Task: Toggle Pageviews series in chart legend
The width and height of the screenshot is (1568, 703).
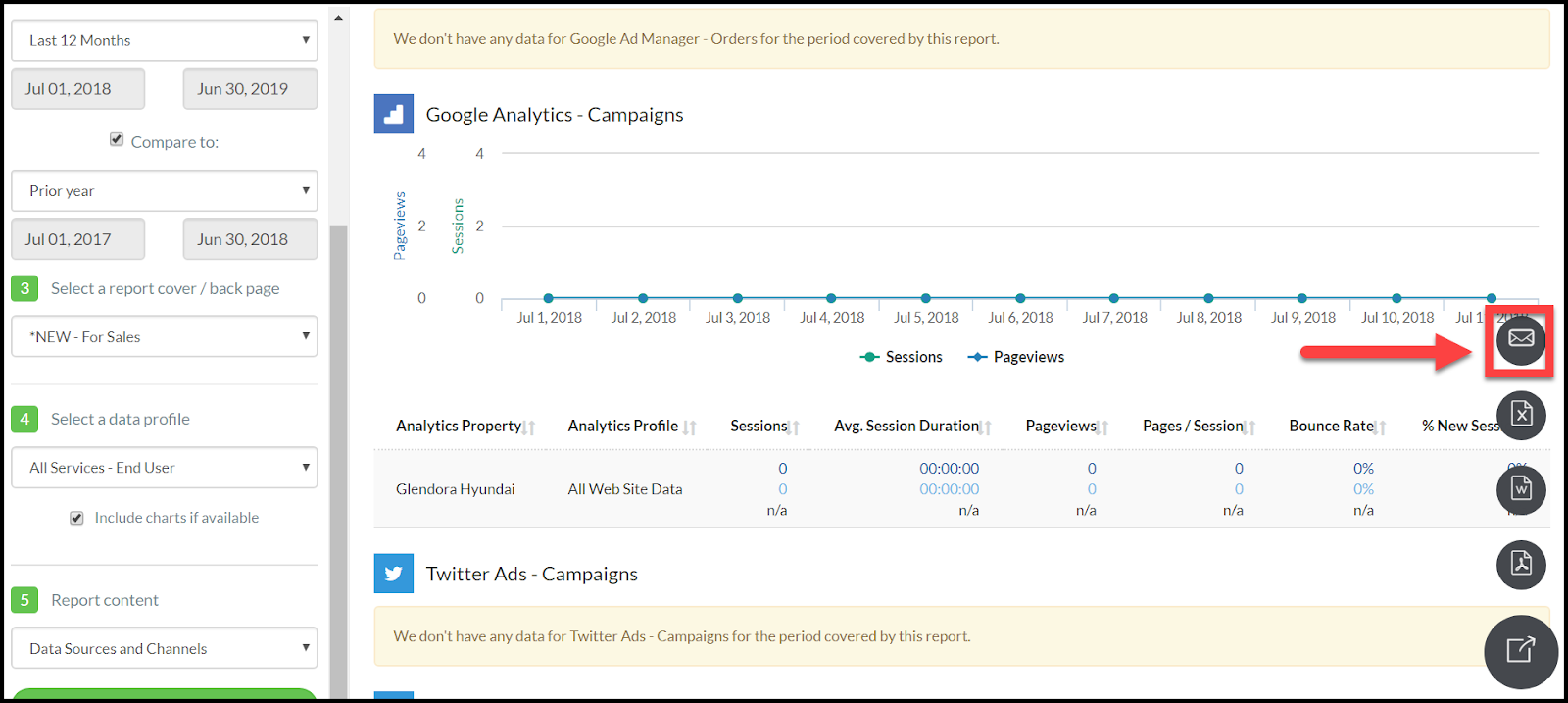Action: (x=1015, y=357)
